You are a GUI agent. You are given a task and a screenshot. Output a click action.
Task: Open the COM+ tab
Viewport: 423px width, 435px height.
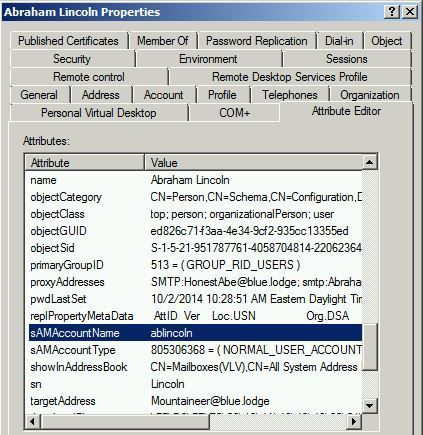(235, 113)
